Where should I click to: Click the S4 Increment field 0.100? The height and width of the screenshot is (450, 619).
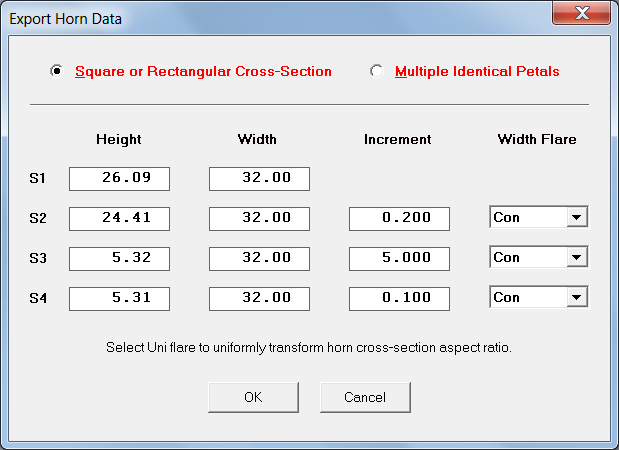pos(399,299)
